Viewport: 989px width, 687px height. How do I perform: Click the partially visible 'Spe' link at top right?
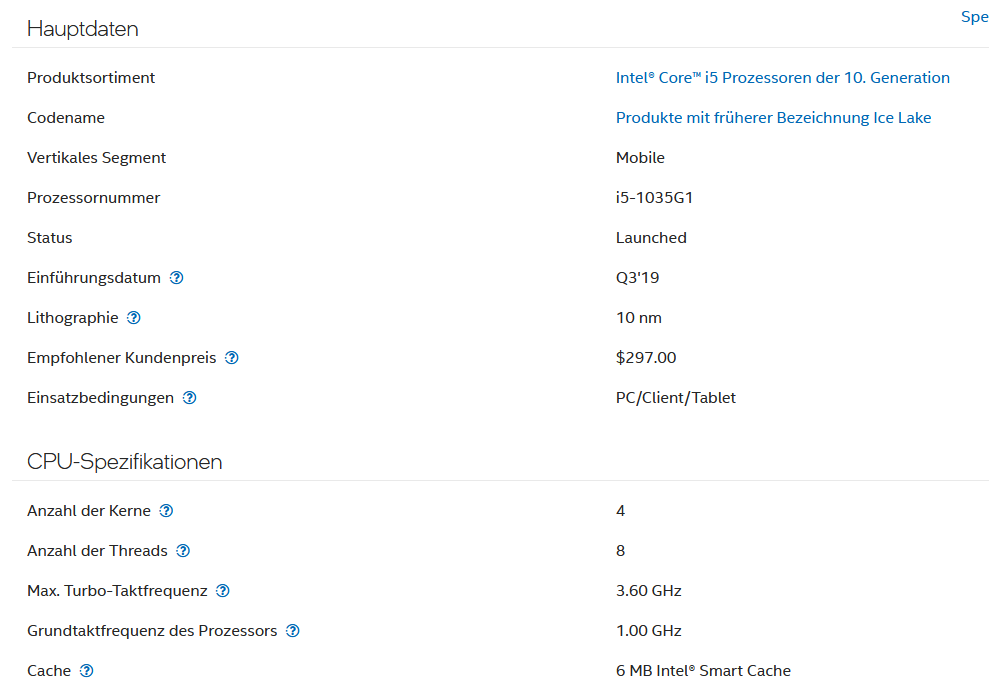coord(974,17)
